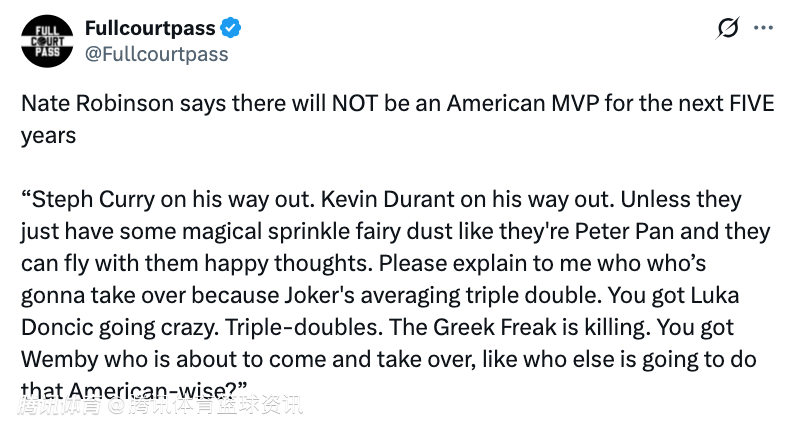The height and width of the screenshot is (430, 794).
Task: Open the three-dot more options menu
Action: point(767,29)
